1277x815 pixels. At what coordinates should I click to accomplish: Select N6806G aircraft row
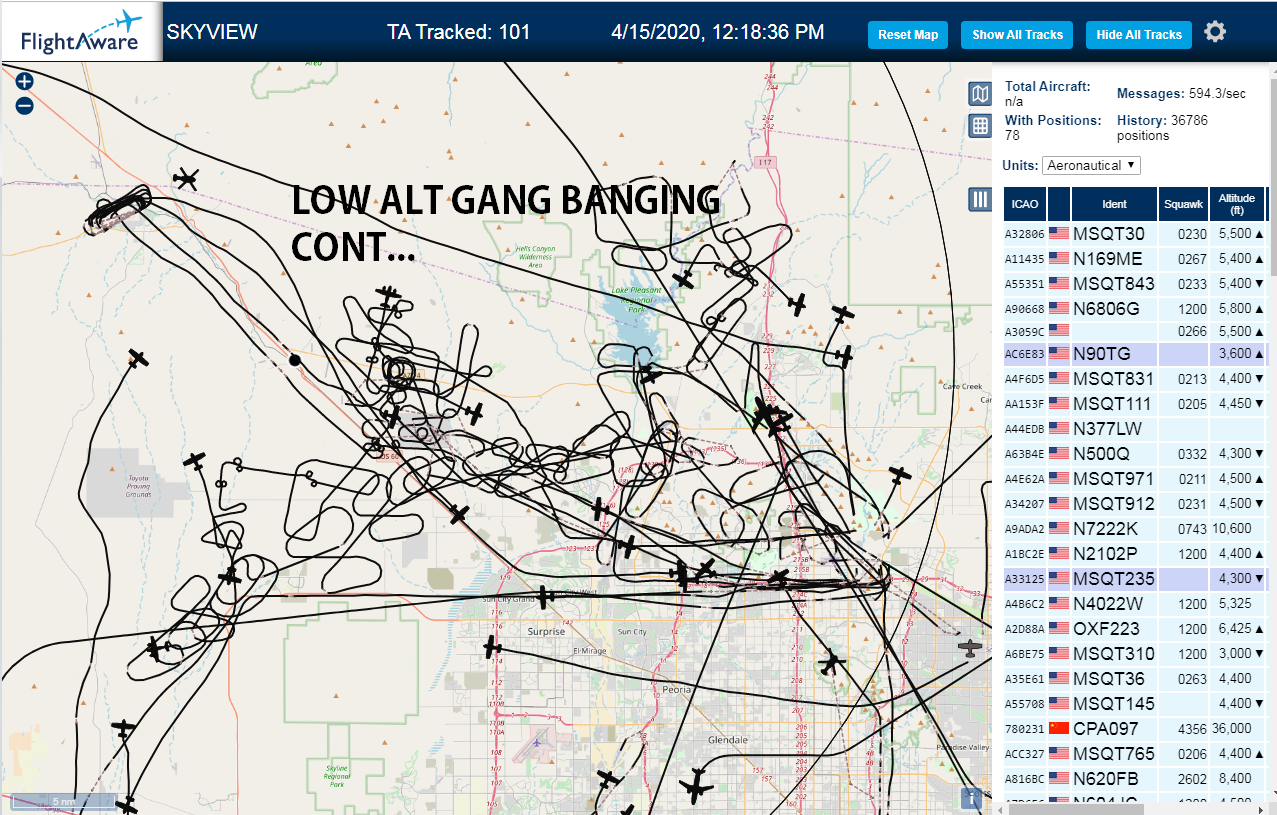point(1136,308)
